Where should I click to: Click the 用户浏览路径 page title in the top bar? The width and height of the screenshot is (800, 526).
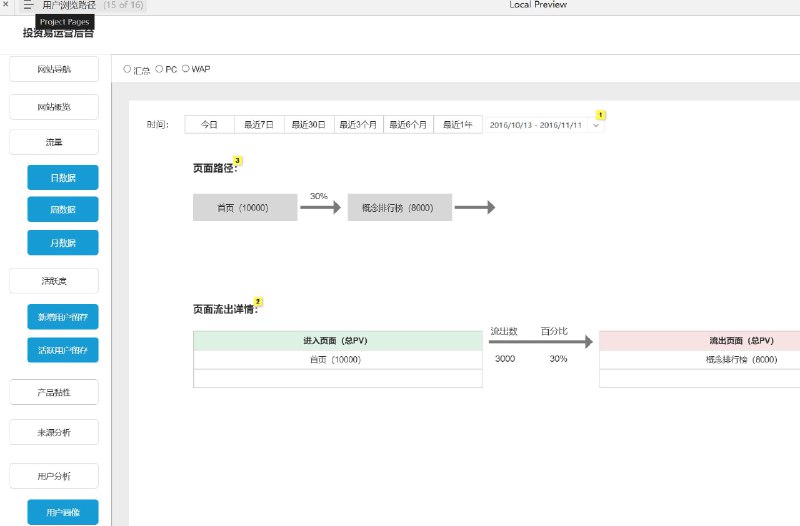pyautogui.click(x=69, y=5)
